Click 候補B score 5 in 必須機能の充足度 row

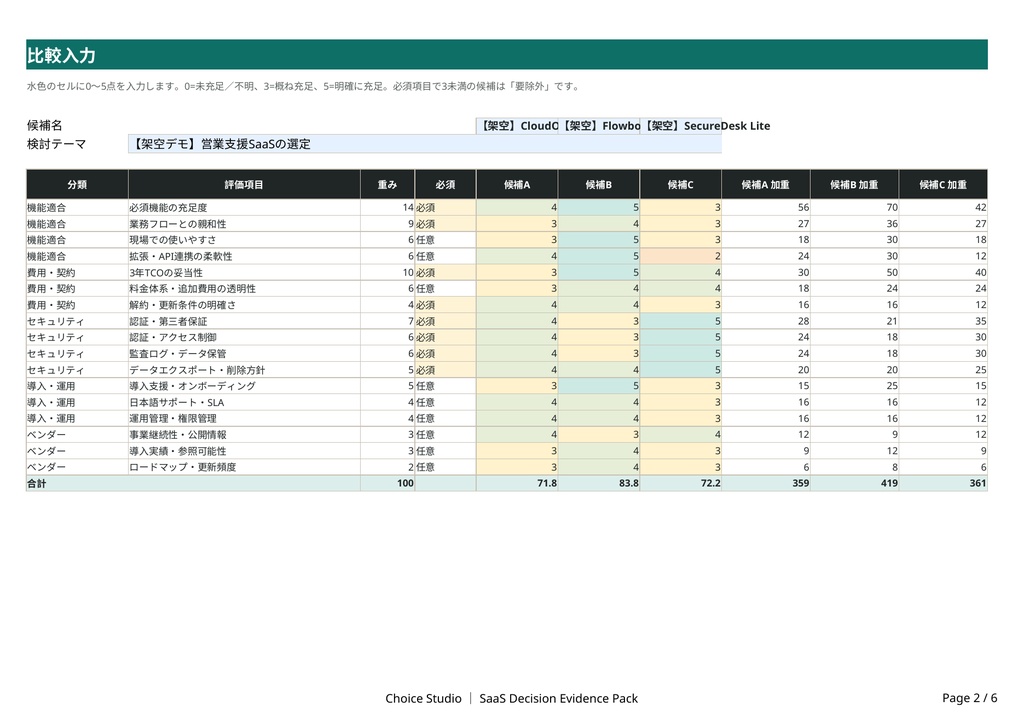pyautogui.click(x=599, y=208)
